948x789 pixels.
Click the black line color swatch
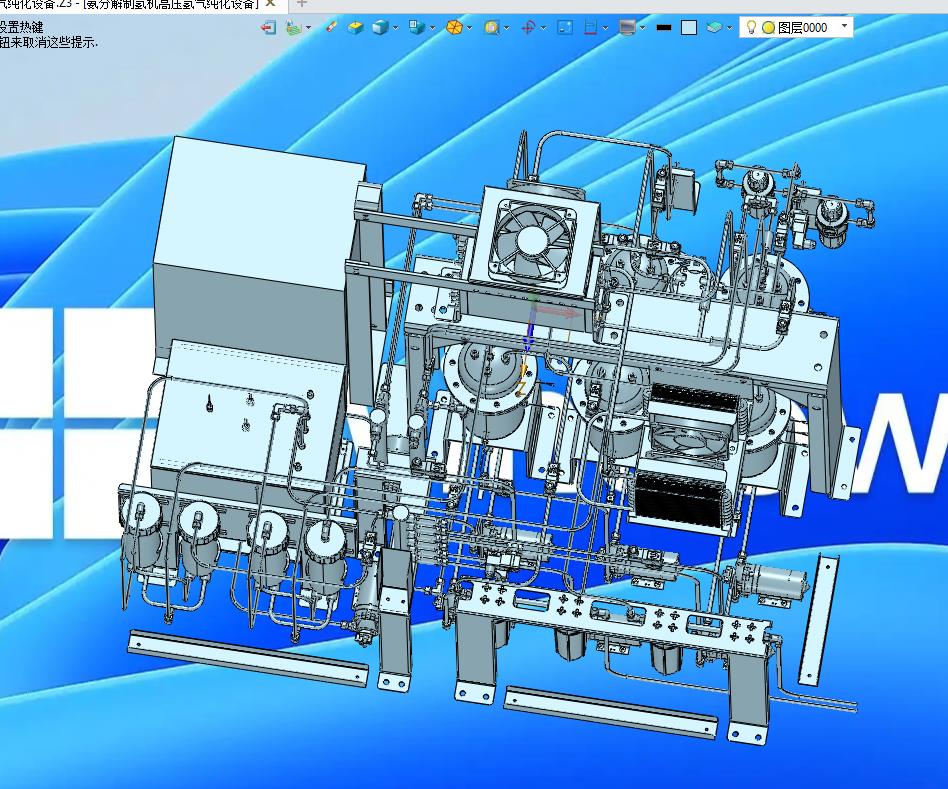coord(664,27)
